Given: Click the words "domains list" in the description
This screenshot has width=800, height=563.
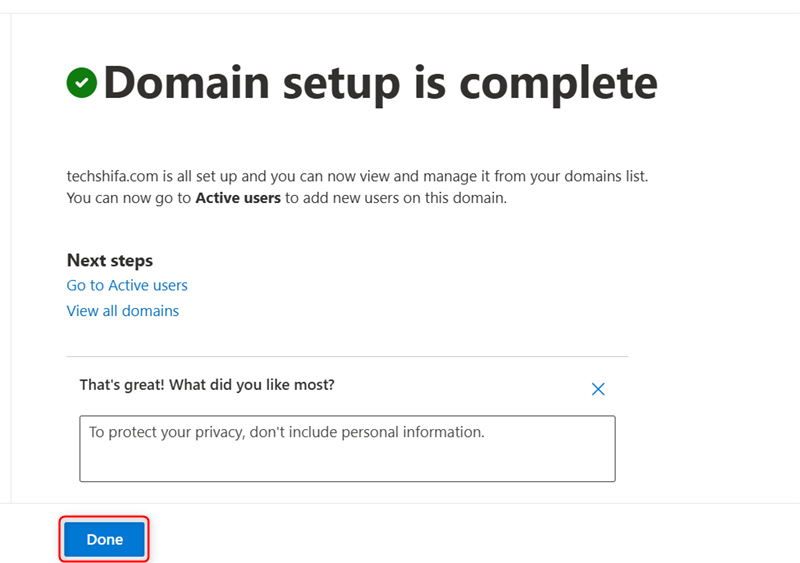Looking at the screenshot, I should click(600, 176).
